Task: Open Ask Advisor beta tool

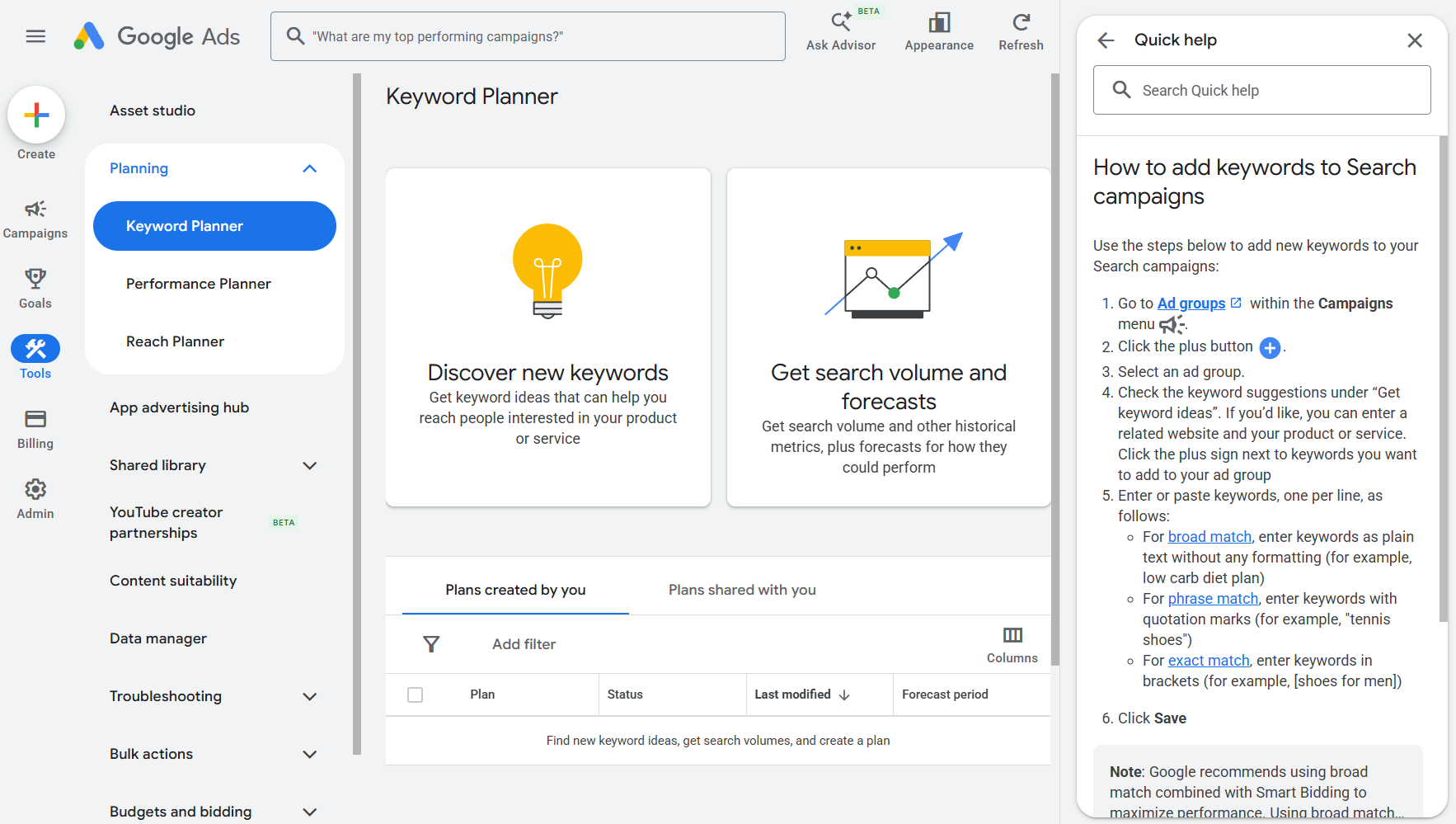Action: click(841, 31)
